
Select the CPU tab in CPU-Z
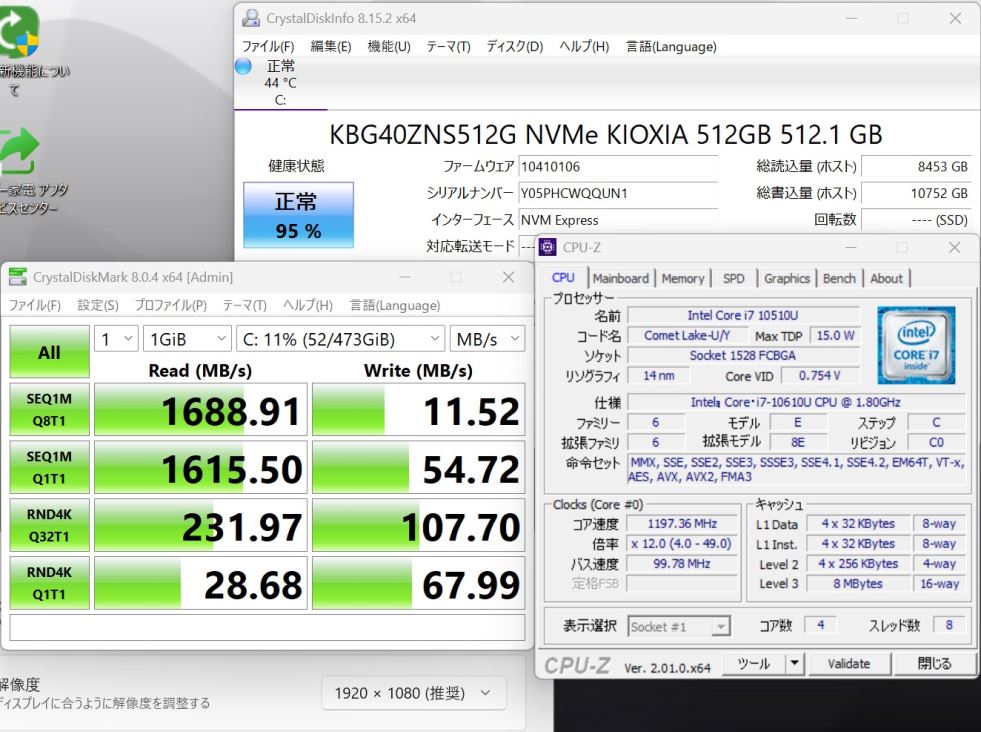point(563,278)
